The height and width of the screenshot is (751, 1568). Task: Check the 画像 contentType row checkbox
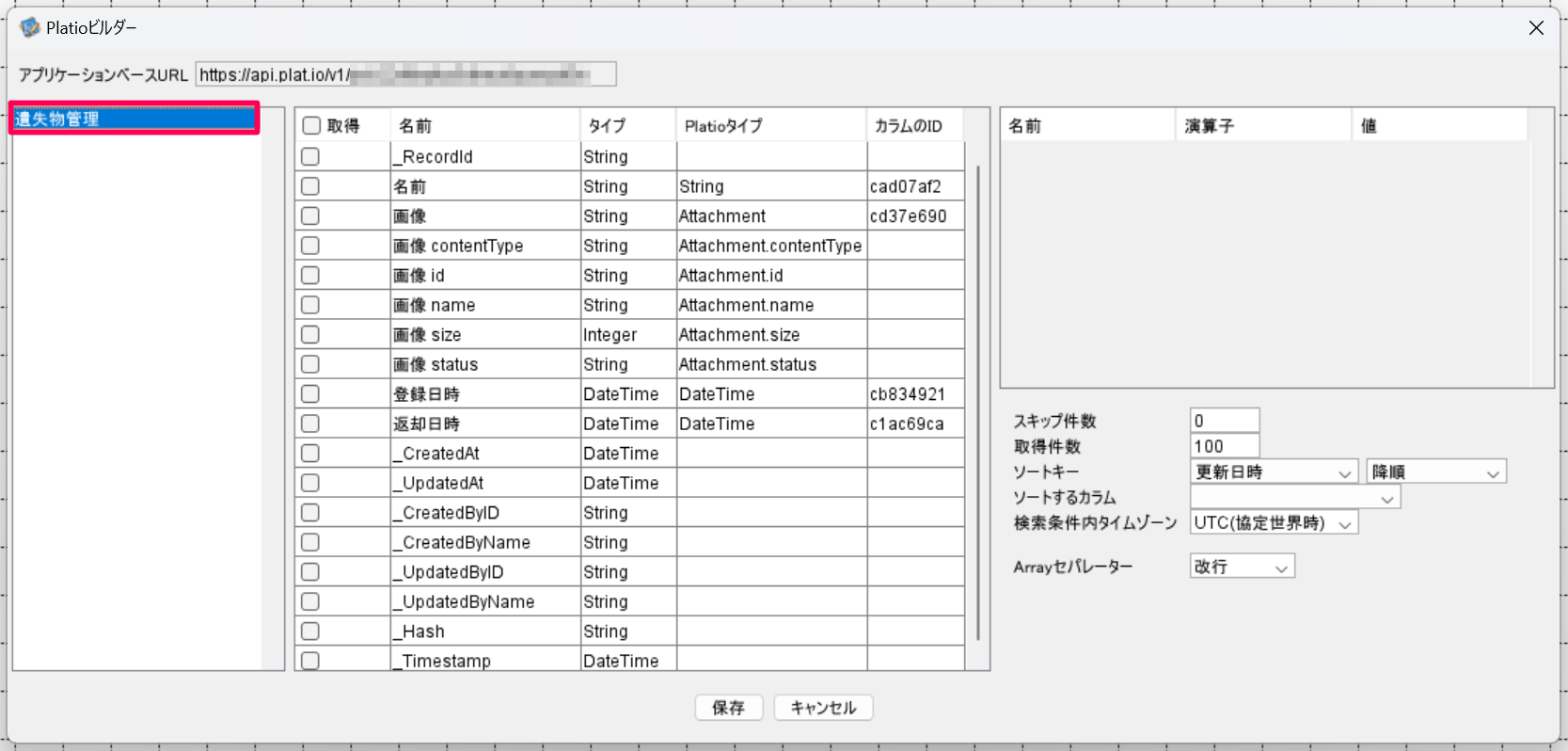point(310,246)
